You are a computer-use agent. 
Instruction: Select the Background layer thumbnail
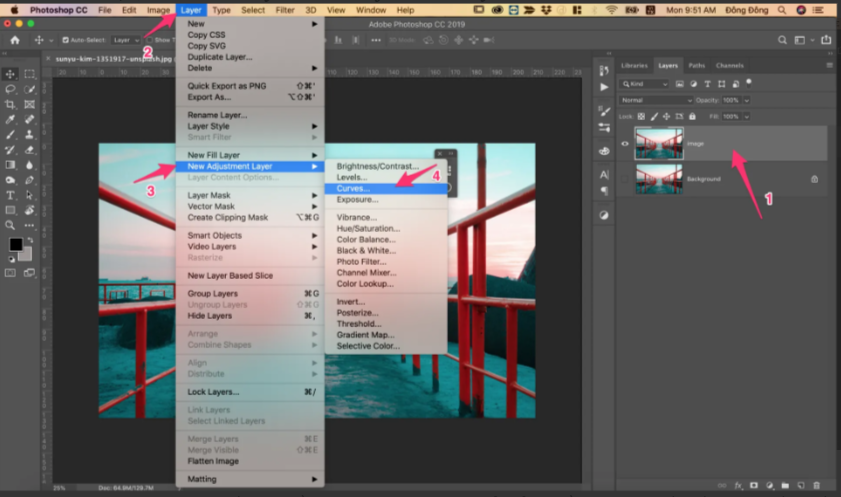coord(659,179)
